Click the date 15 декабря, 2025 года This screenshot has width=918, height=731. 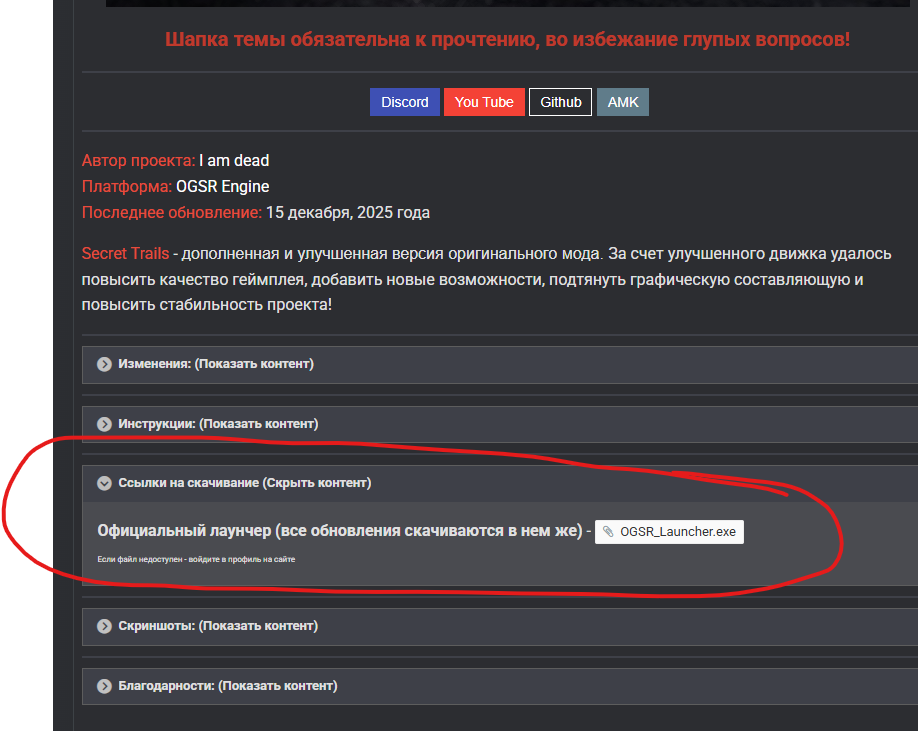(348, 212)
